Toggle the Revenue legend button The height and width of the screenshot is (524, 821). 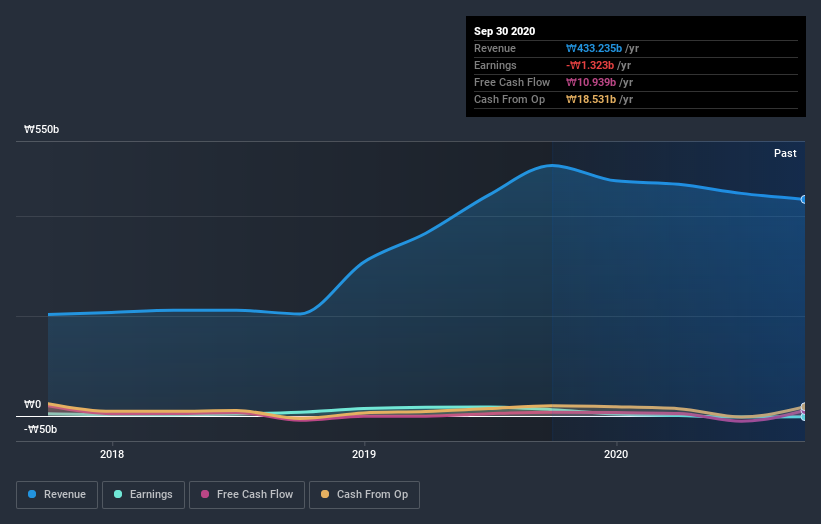(x=57, y=495)
